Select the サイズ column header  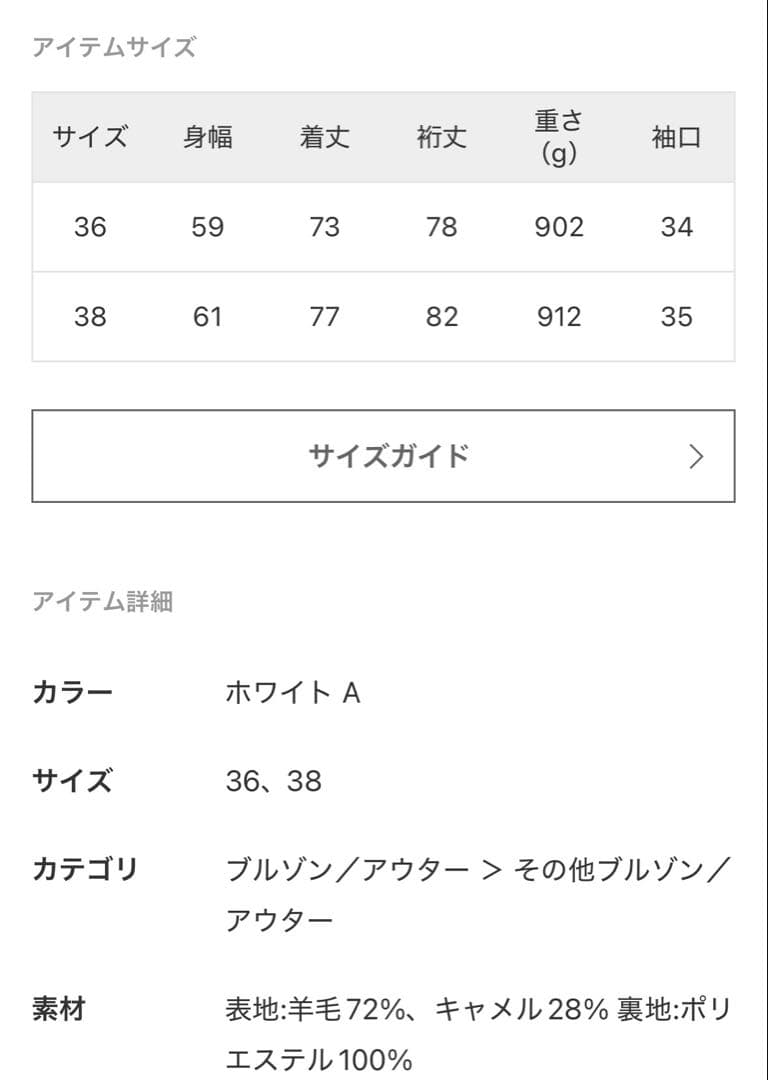click(x=91, y=139)
